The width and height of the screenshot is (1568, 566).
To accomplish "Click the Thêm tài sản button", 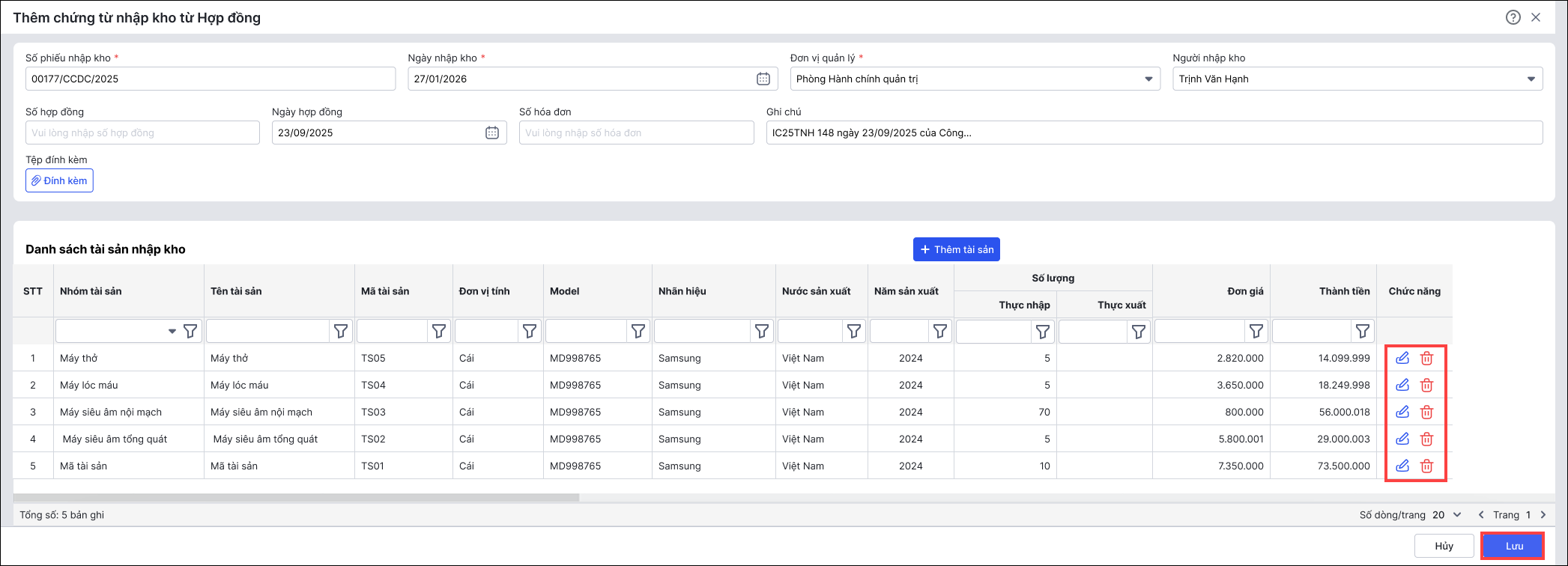I will coord(956,249).
